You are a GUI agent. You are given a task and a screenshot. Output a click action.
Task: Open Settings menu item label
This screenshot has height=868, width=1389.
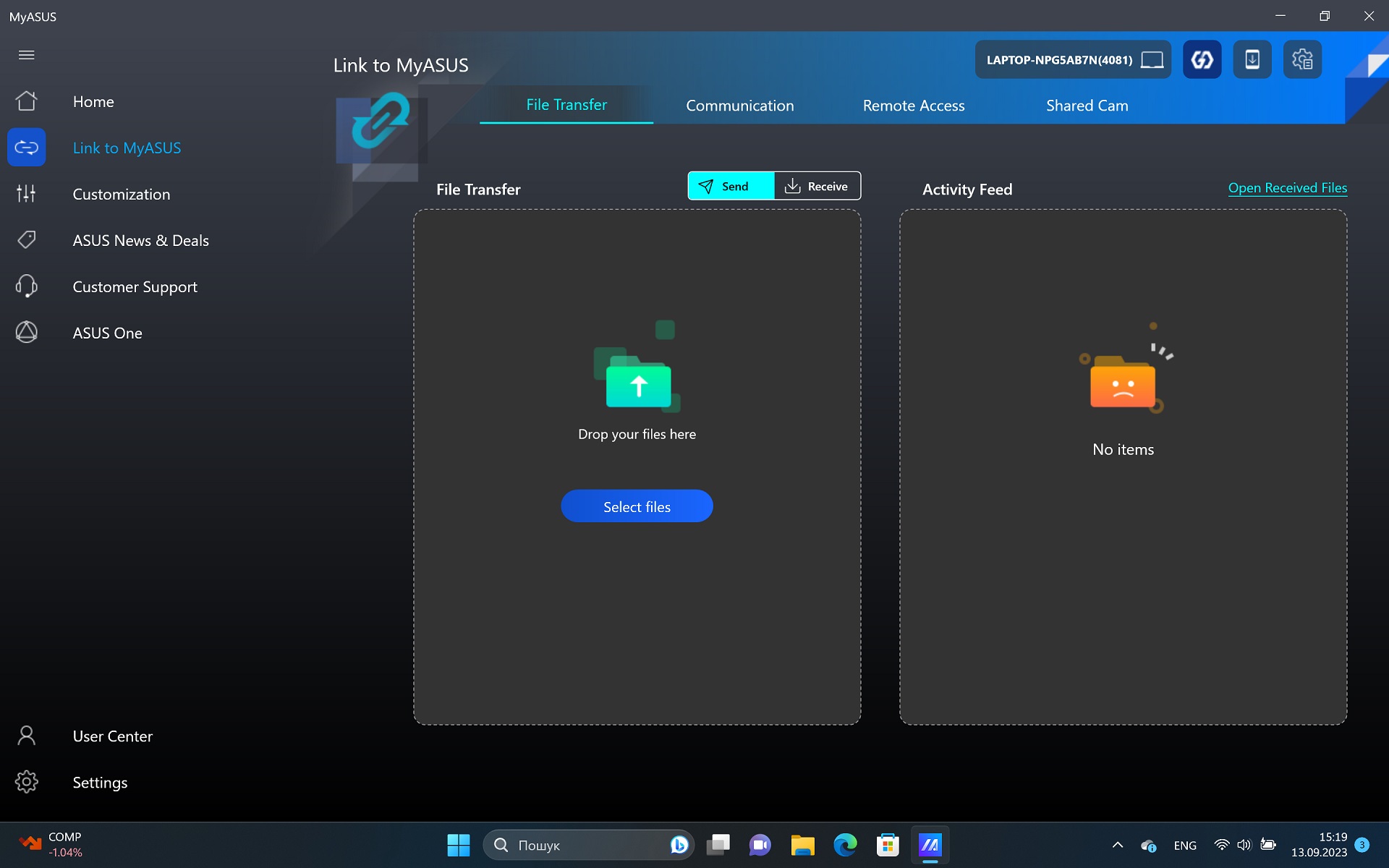(100, 783)
